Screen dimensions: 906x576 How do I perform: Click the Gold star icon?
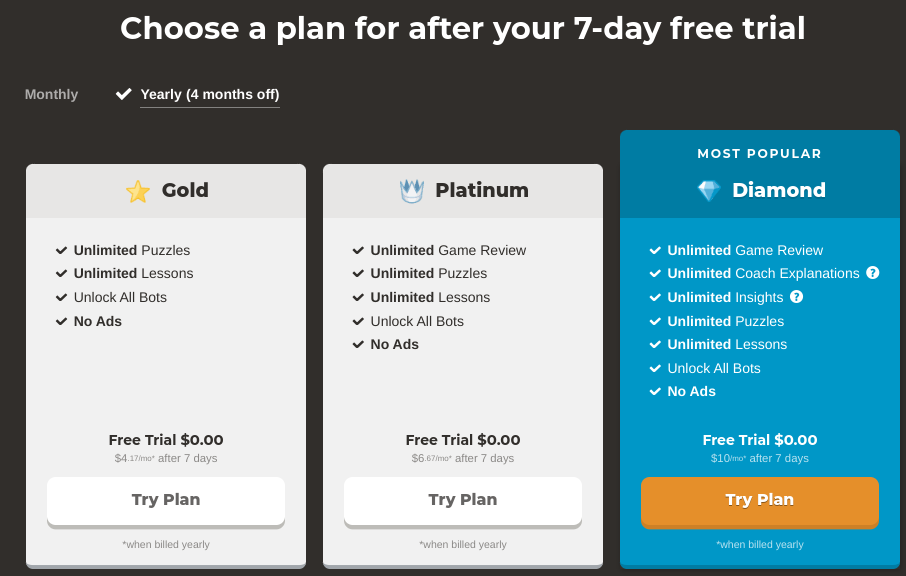(138, 191)
